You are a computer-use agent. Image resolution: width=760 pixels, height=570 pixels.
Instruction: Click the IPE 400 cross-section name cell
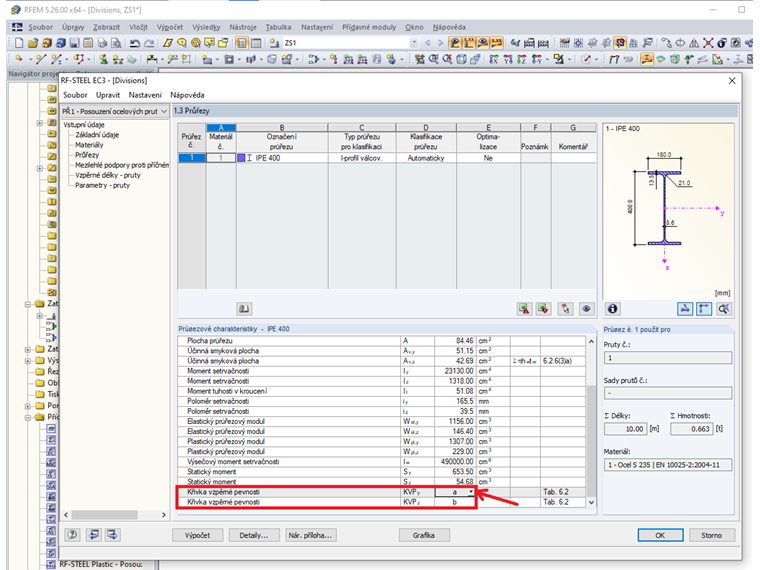click(282, 158)
